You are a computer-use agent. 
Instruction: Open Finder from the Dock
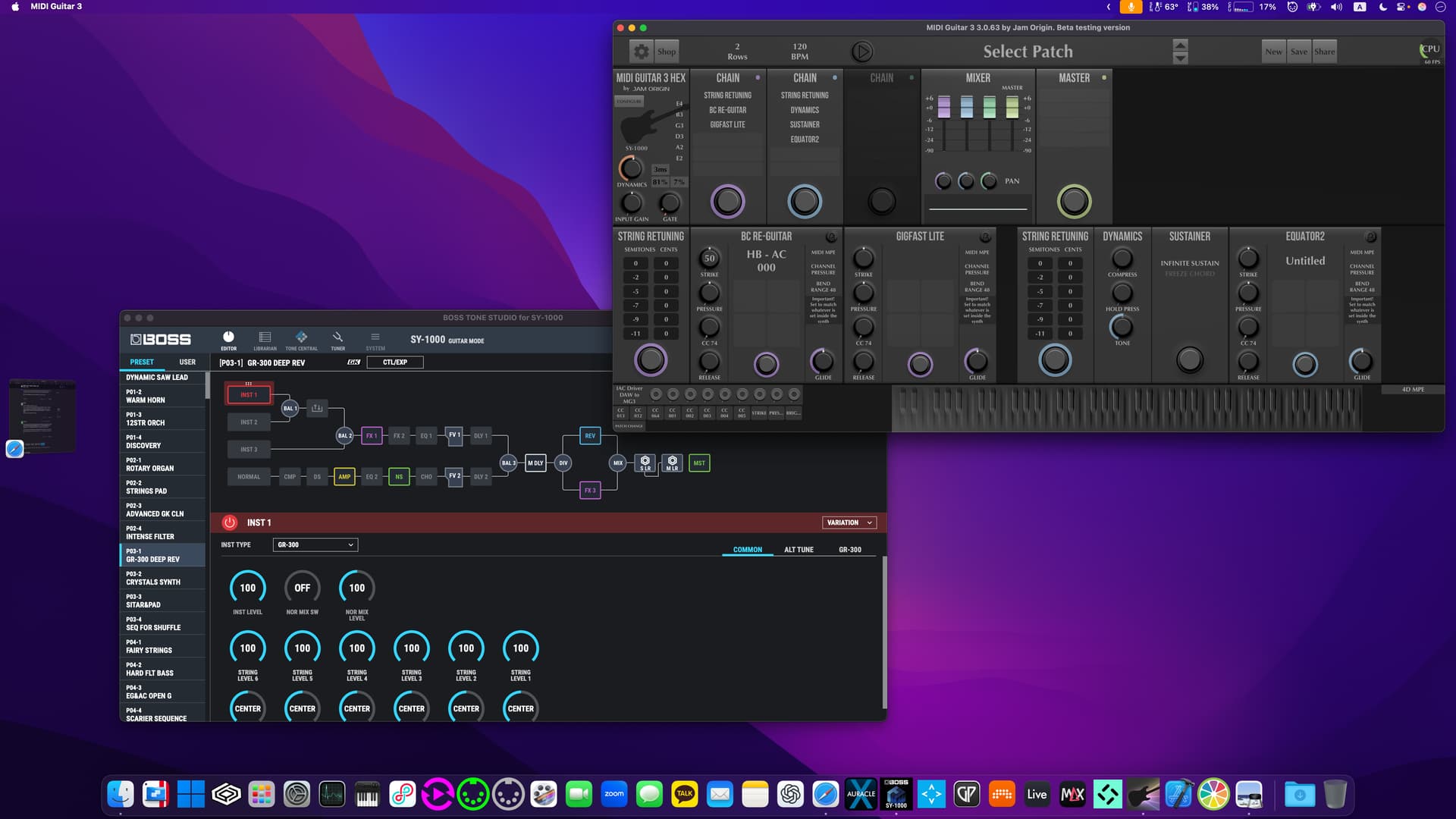coord(121,794)
